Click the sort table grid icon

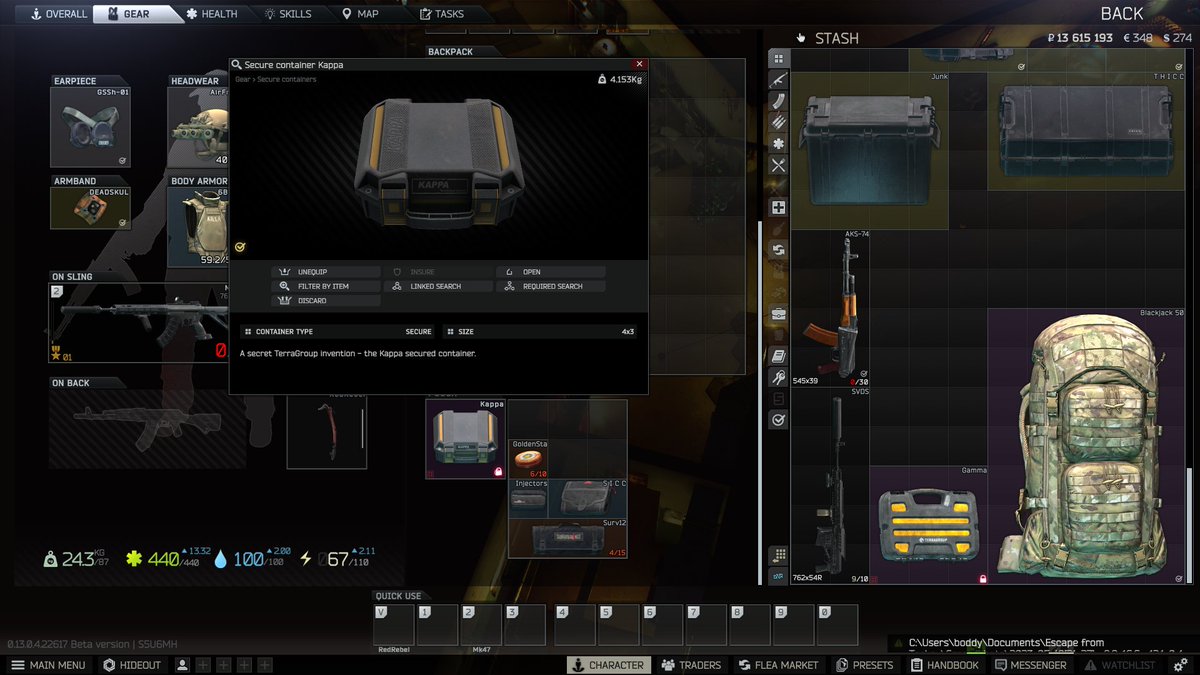point(778,556)
